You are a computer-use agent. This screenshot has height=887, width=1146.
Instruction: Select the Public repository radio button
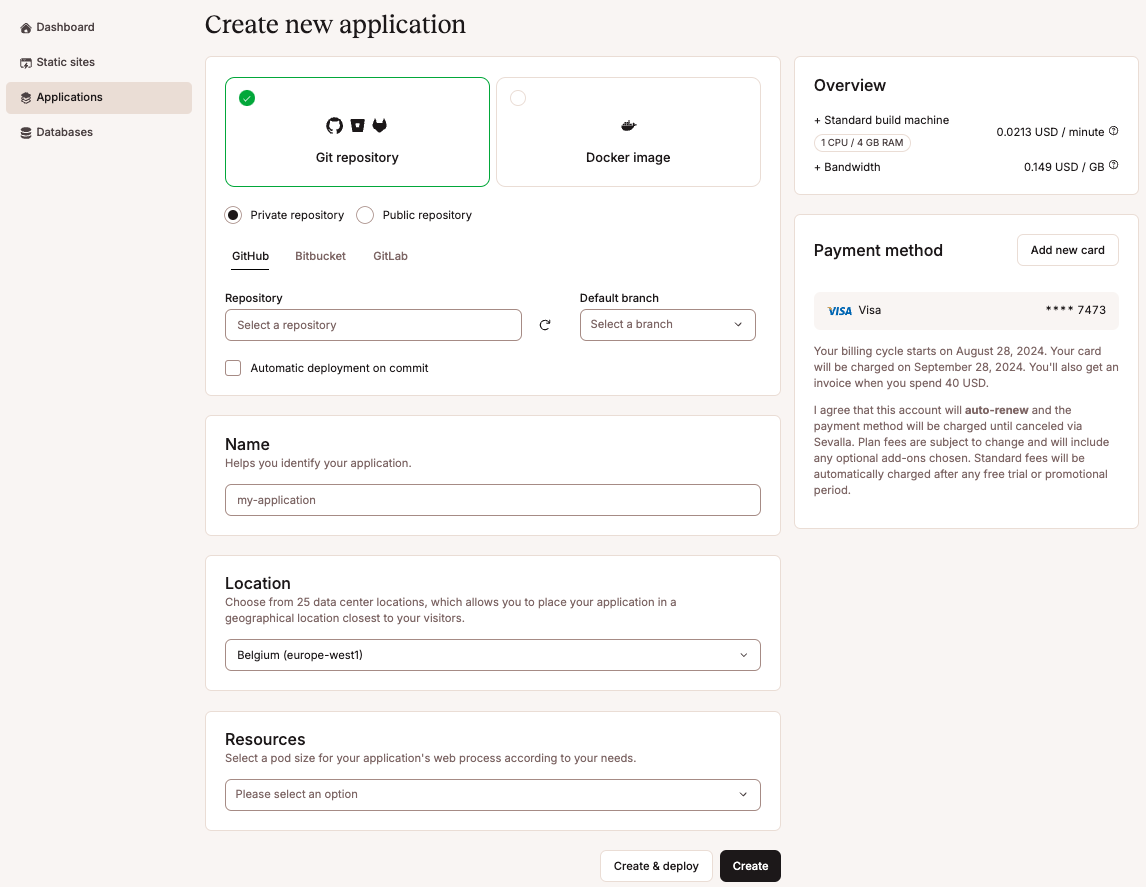click(x=365, y=215)
